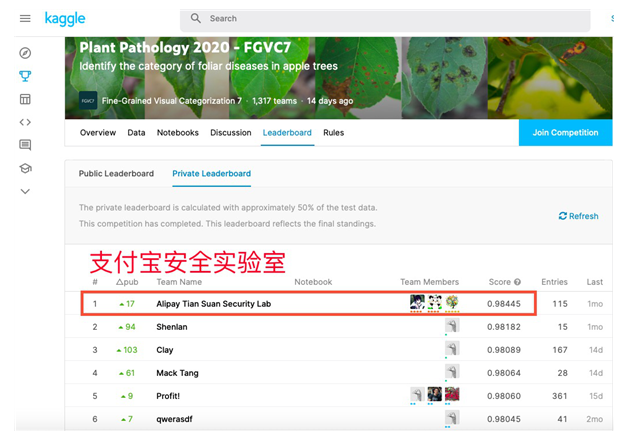
Task: Open Alipay Tian Suan Security Lab team
Action: coord(213,304)
